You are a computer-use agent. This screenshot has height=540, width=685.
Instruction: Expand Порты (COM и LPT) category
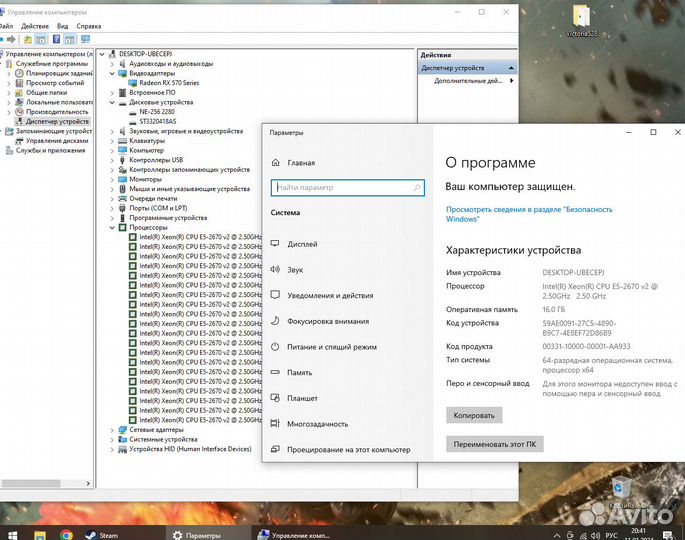(x=112, y=208)
